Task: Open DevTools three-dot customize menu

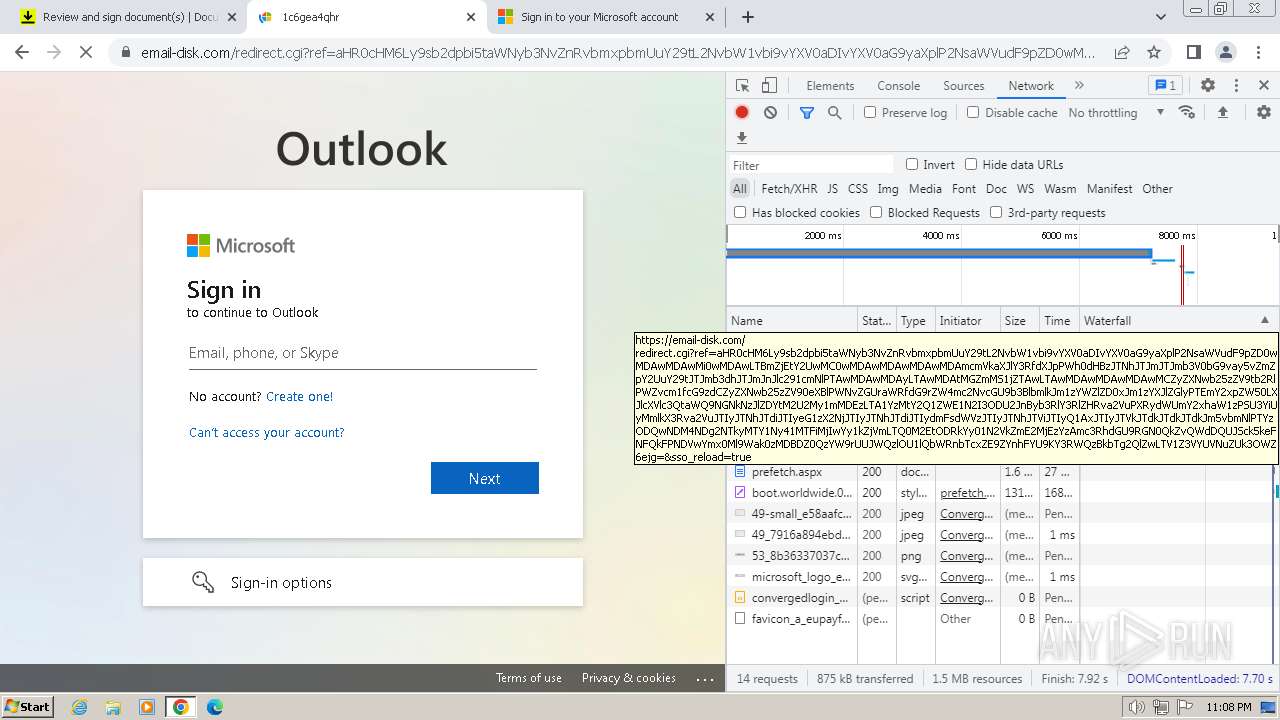Action: [1236, 86]
